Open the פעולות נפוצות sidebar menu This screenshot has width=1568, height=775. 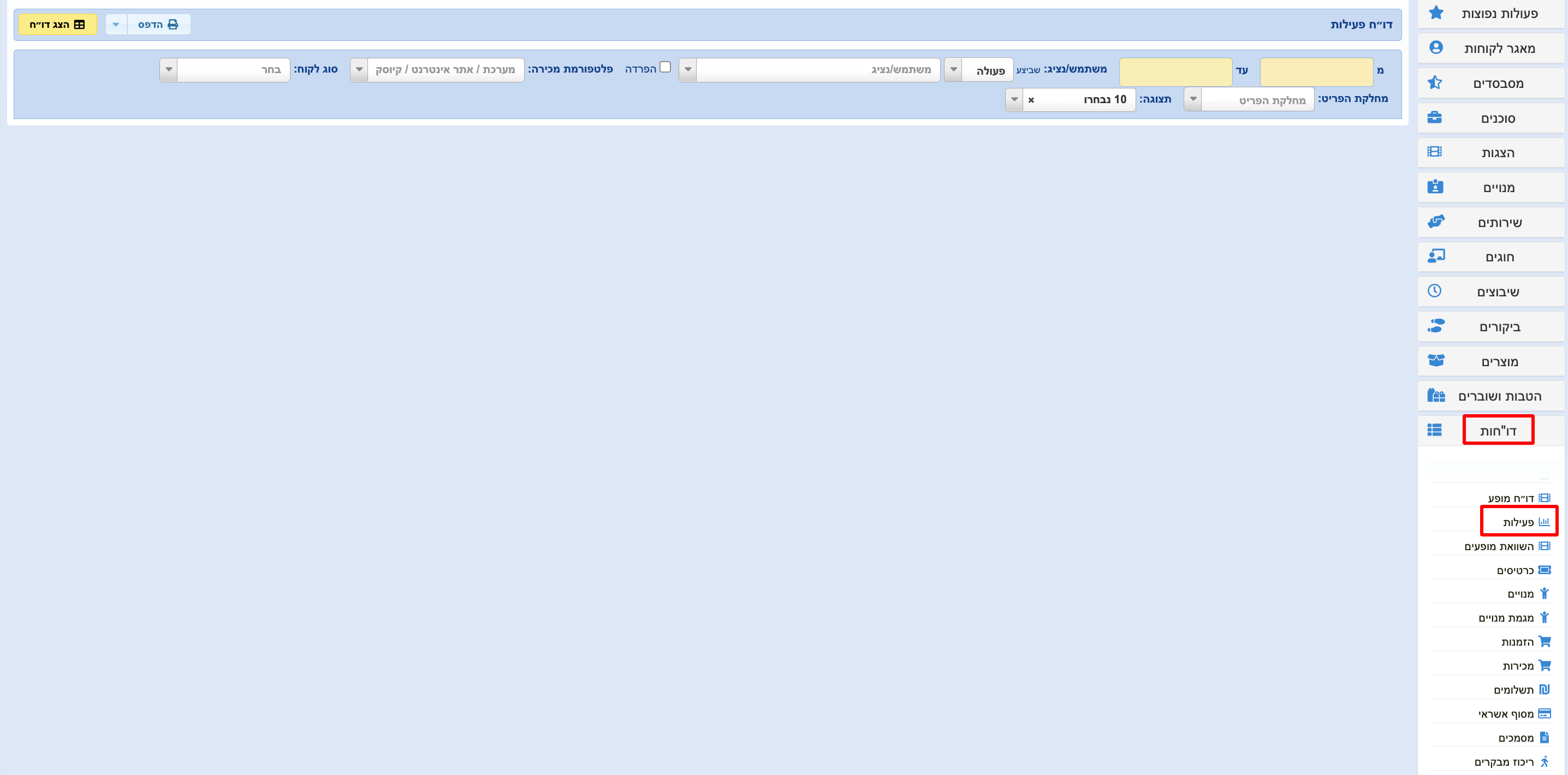(1492, 13)
